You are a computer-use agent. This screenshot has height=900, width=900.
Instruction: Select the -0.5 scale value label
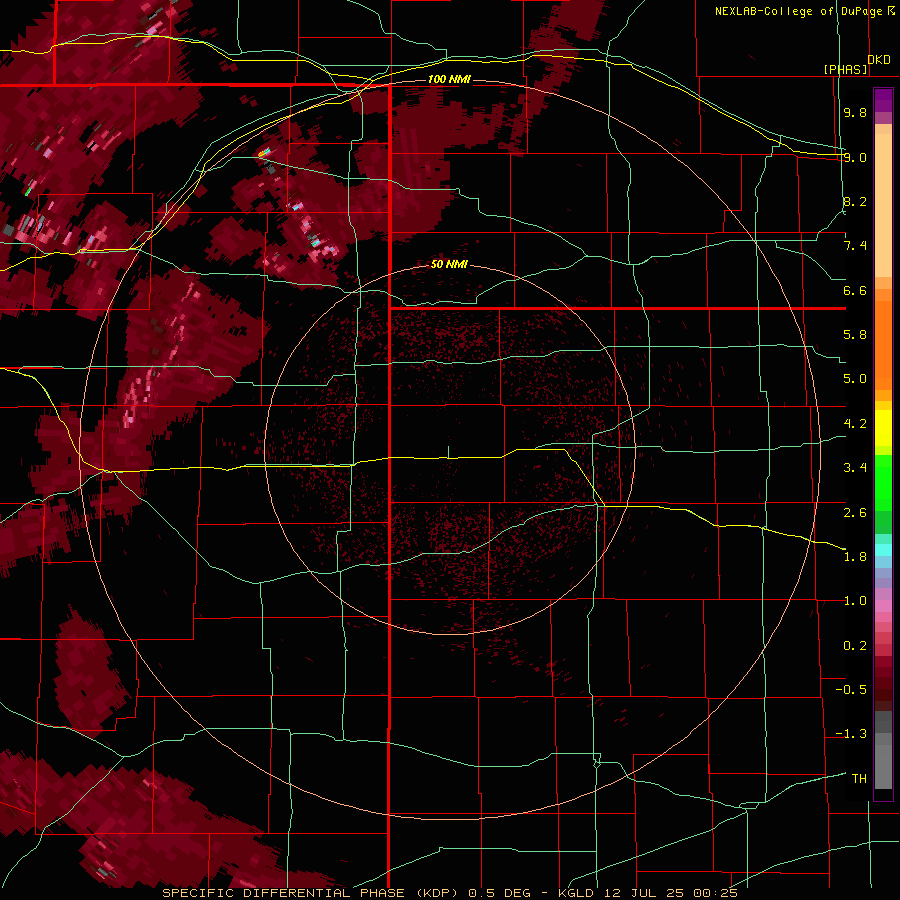(851, 690)
